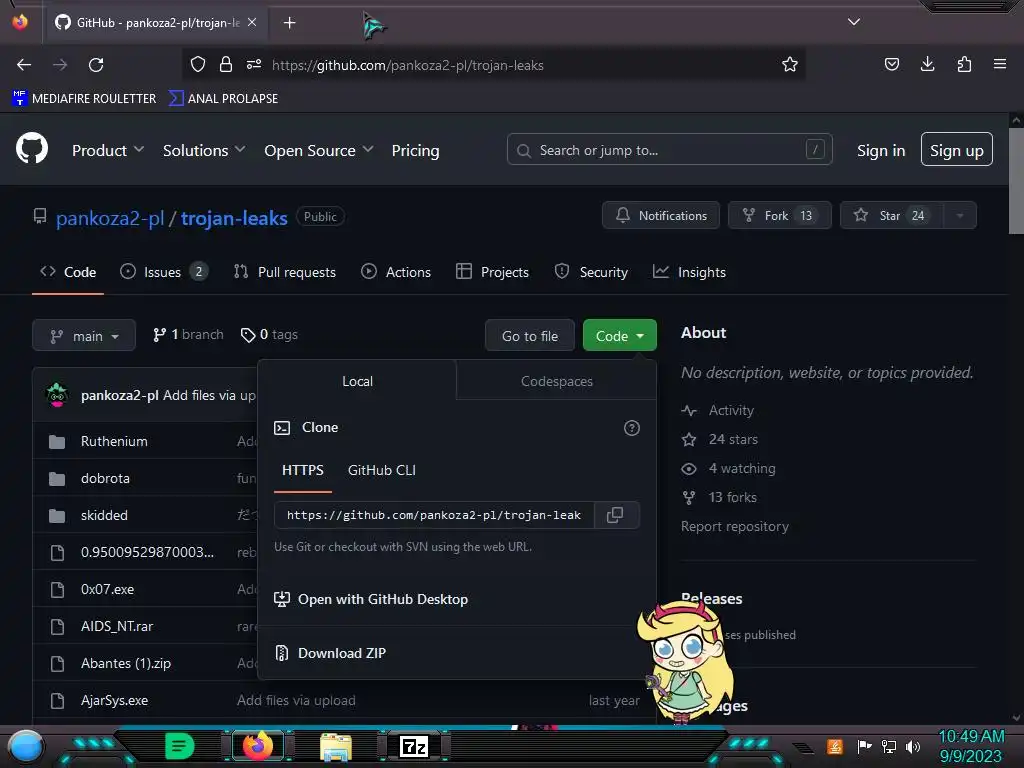Click the Start orb button
1024x768 pixels.
[x=26, y=748]
